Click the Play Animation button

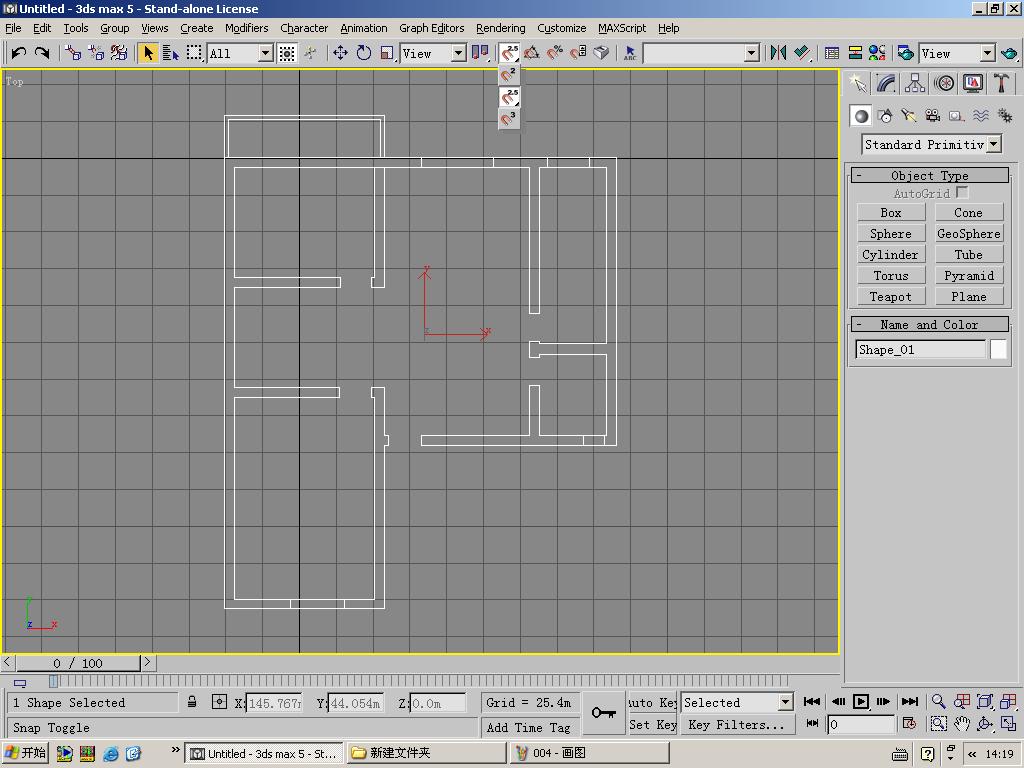[861, 701]
